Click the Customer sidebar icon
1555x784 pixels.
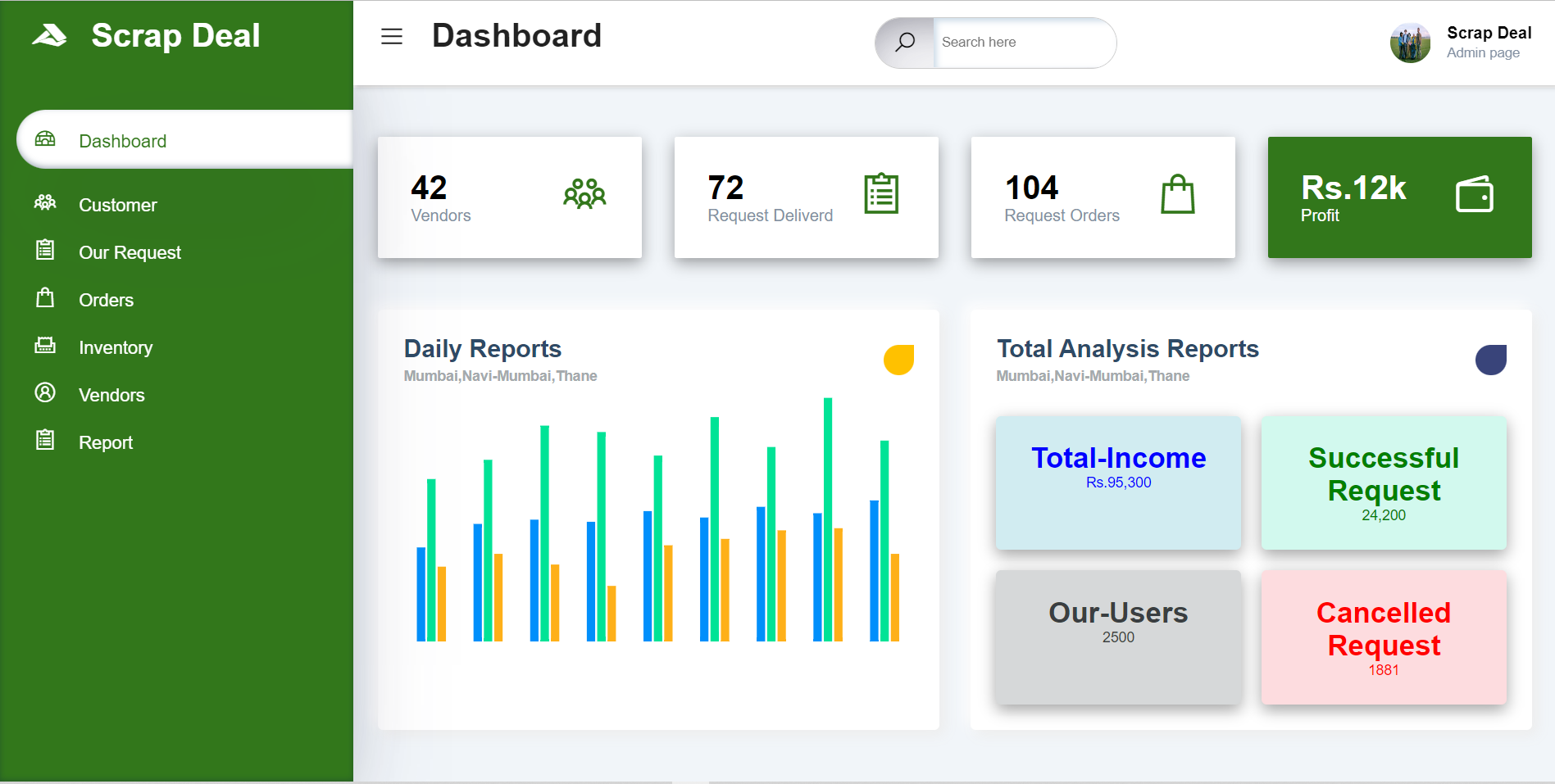coord(45,202)
